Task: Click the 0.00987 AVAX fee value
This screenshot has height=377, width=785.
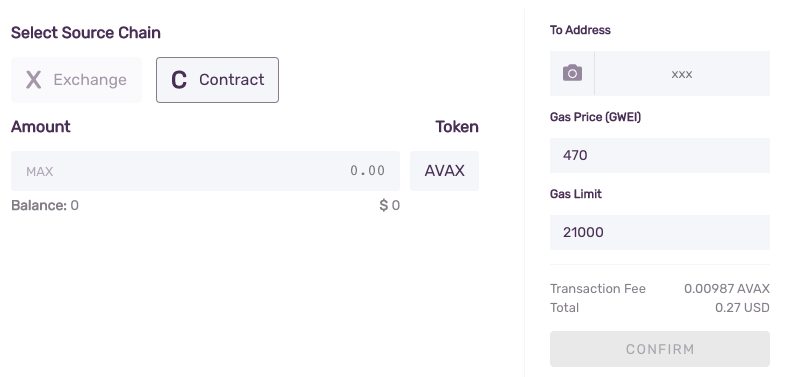Action: (x=727, y=288)
